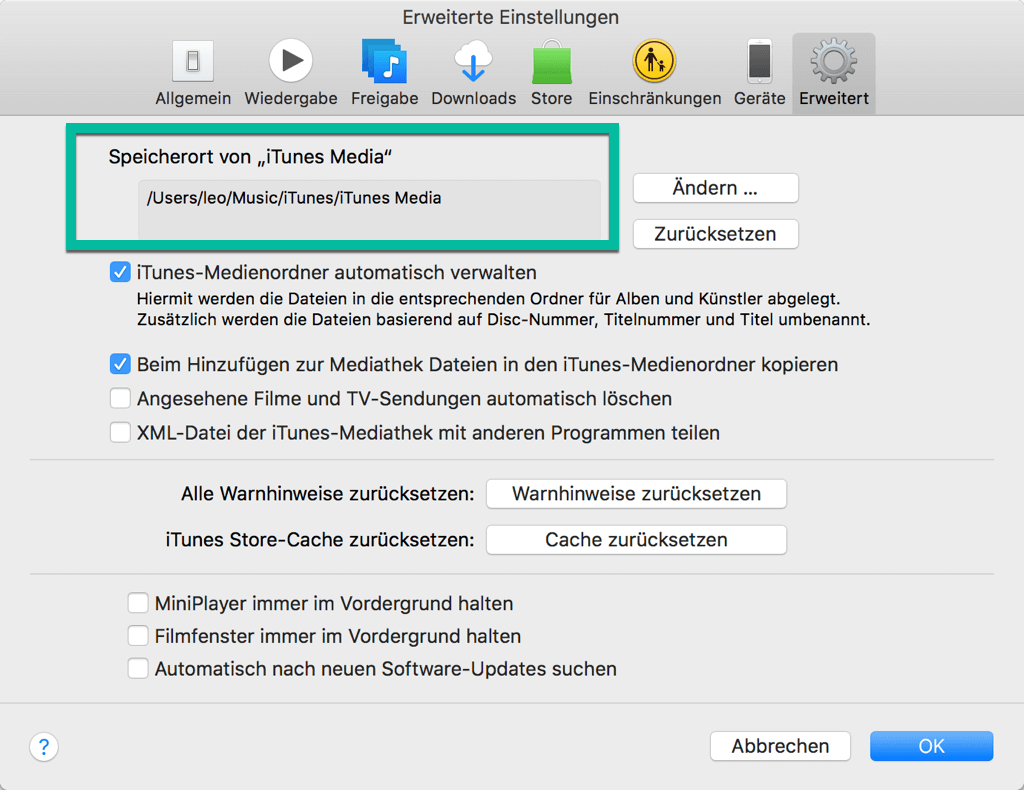Viewport: 1024px width, 790px height.
Task: Open the Einschränkungen parental icon
Action: (x=654, y=61)
